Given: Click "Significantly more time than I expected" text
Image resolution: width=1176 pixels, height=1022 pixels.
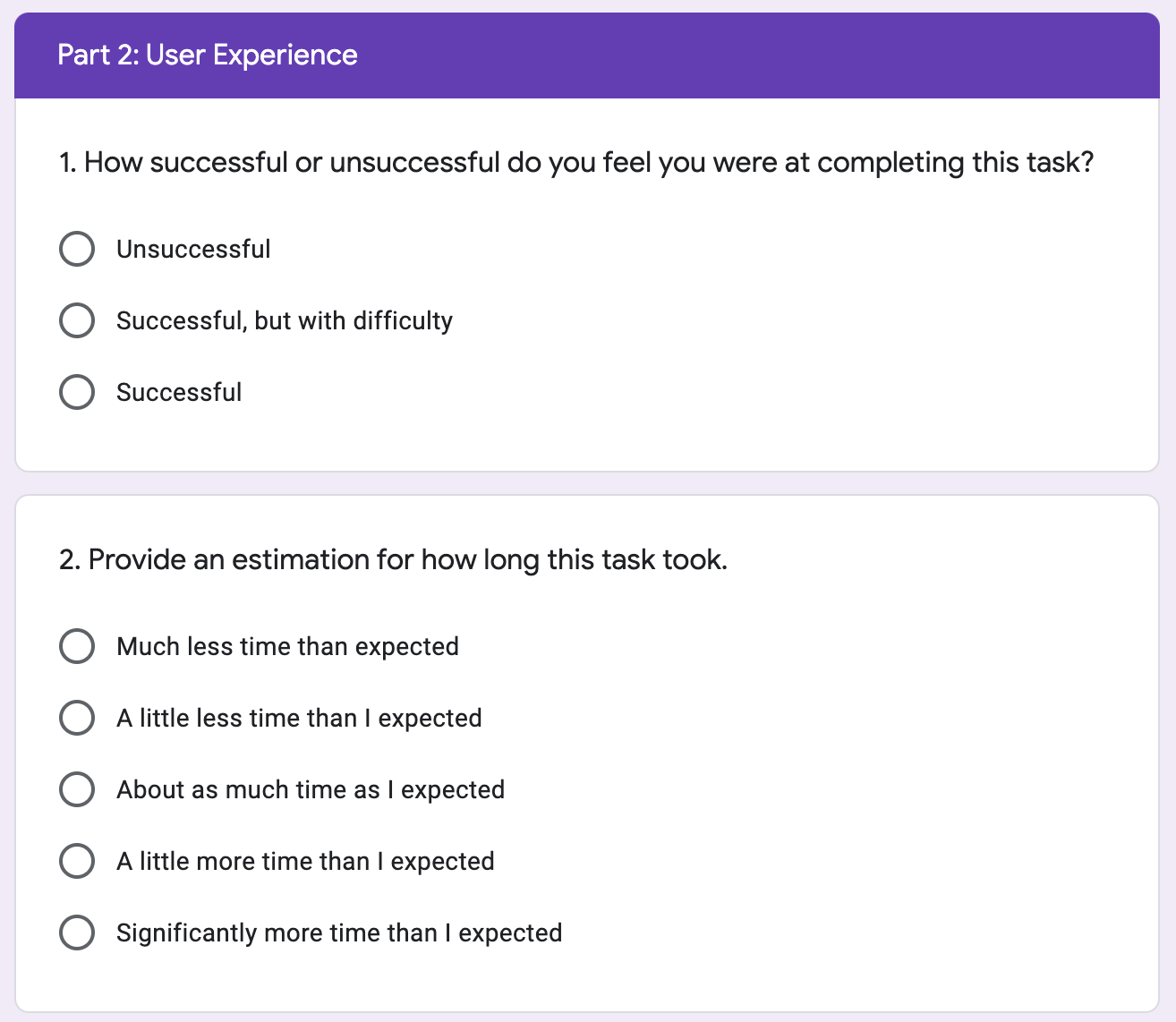Looking at the screenshot, I should (339, 933).
